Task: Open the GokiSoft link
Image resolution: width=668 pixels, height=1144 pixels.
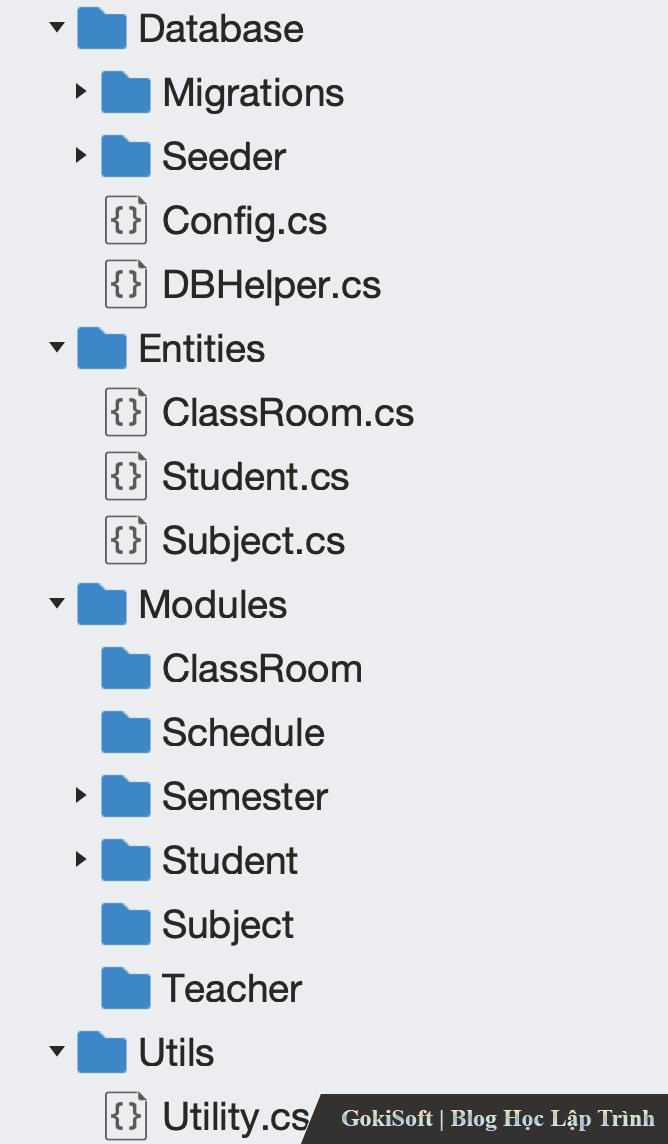Action: (x=387, y=1118)
